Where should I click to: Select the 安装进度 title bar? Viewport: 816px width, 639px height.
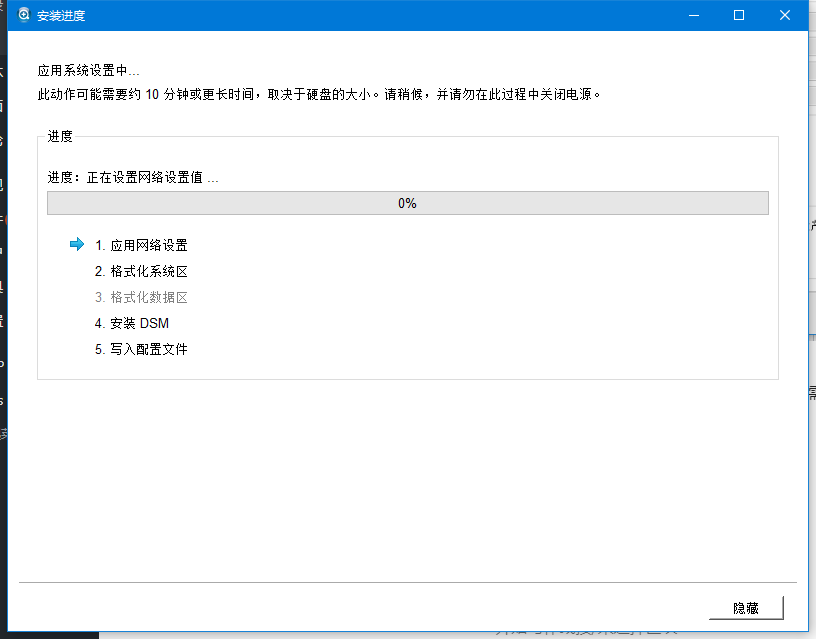click(x=400, y=15)
